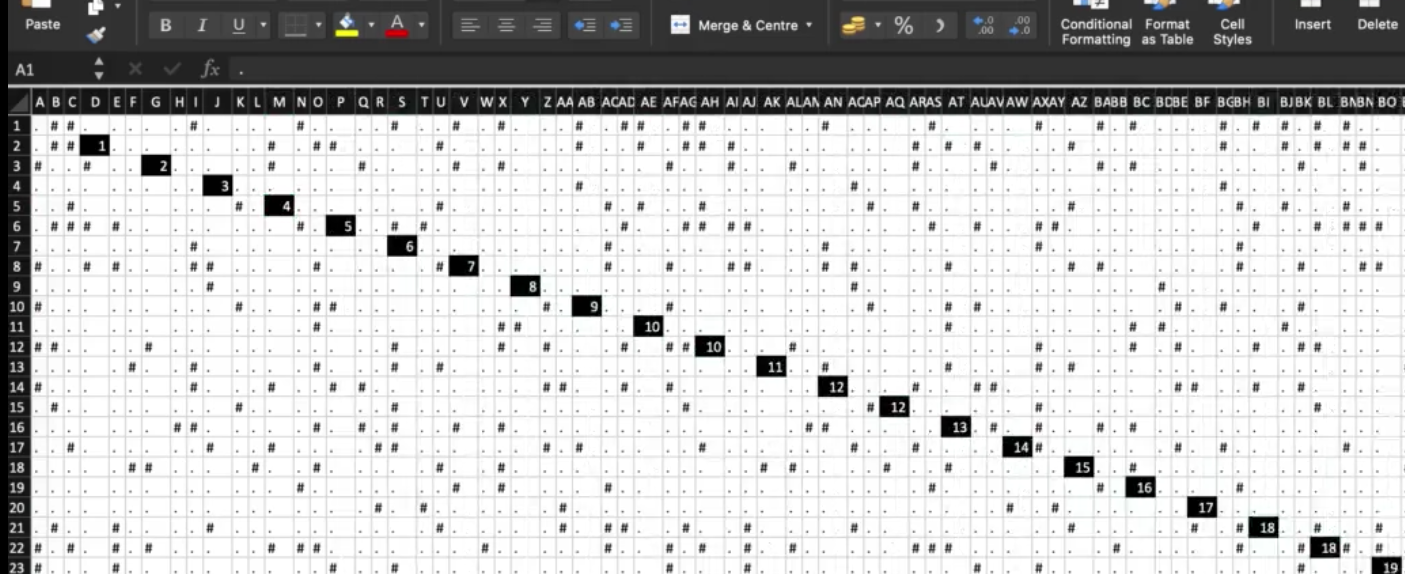Image resolution: width=1405 pixels, height=574 pixels.
Task: Select the black cell numbered 3
Action: (x=217, y=186)
